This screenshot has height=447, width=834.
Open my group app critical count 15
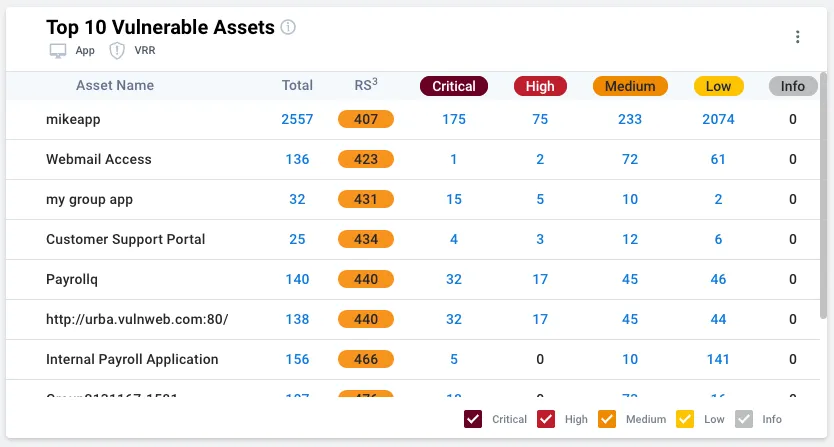[454, 199]
